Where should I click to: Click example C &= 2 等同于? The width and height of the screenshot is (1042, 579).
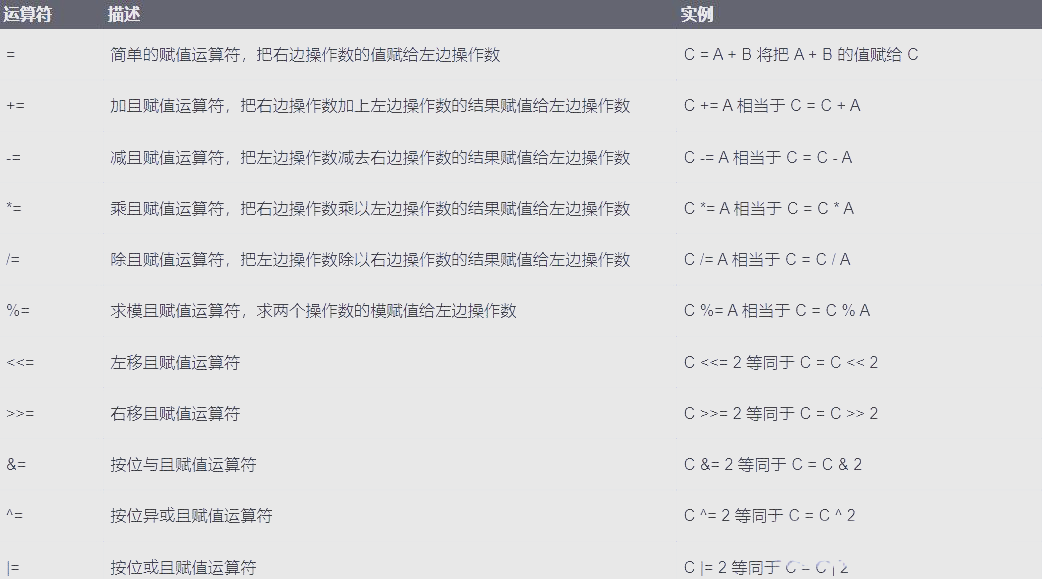(x=774, y=465)
